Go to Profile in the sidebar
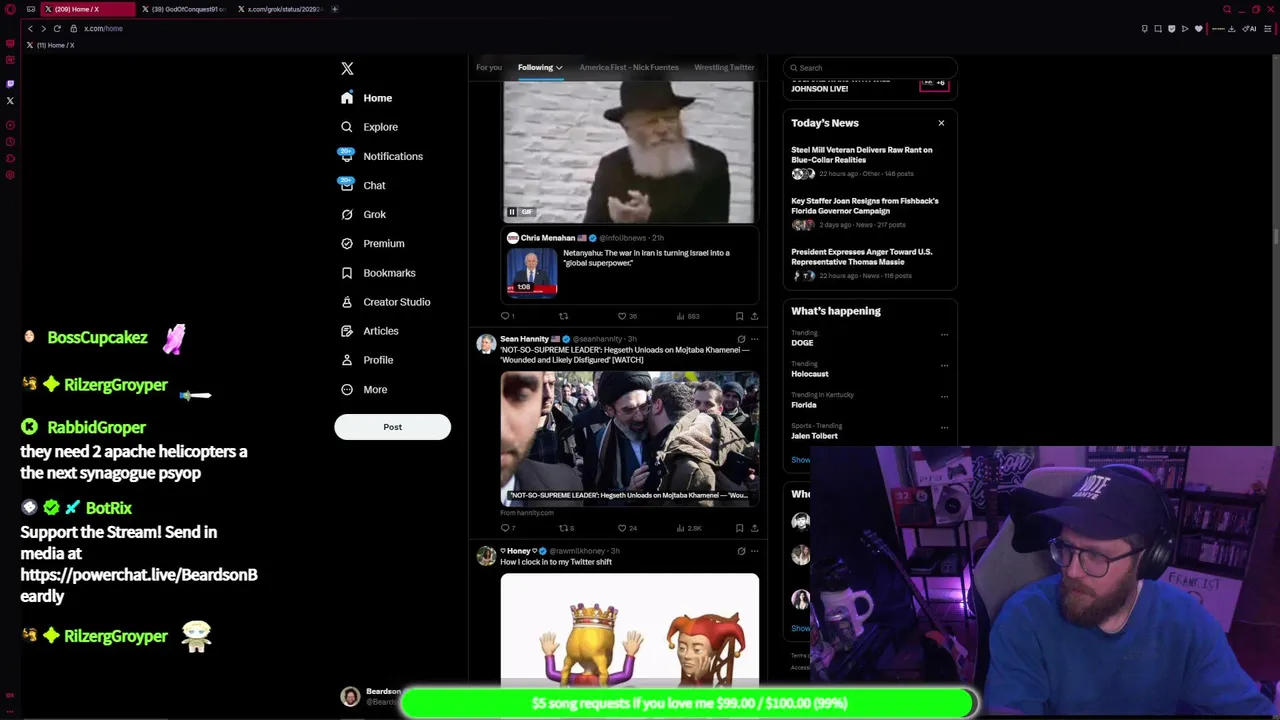 366,360
